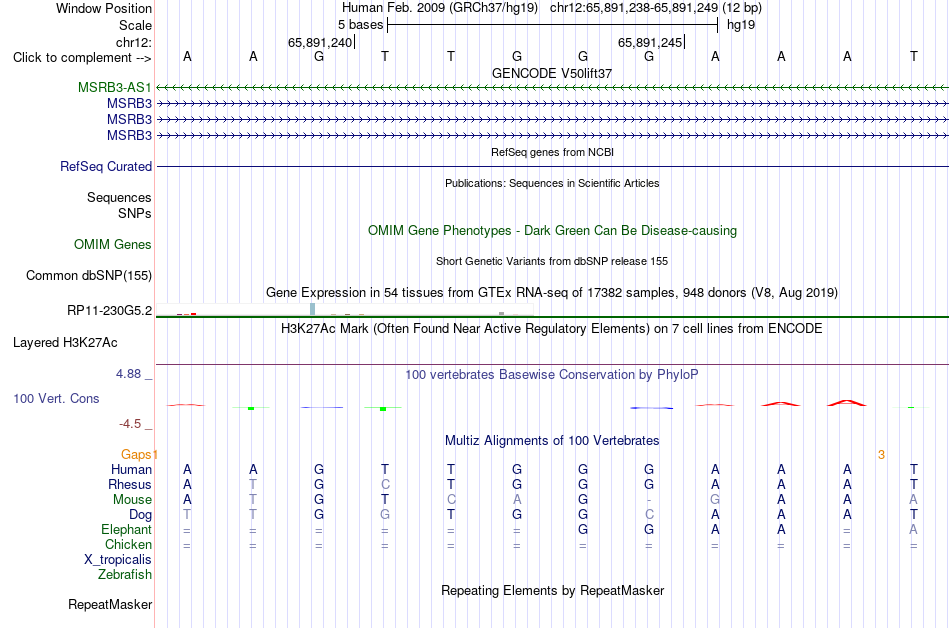
Task: Click the 100 Vert. Cons track label
Action: point(56,398)
